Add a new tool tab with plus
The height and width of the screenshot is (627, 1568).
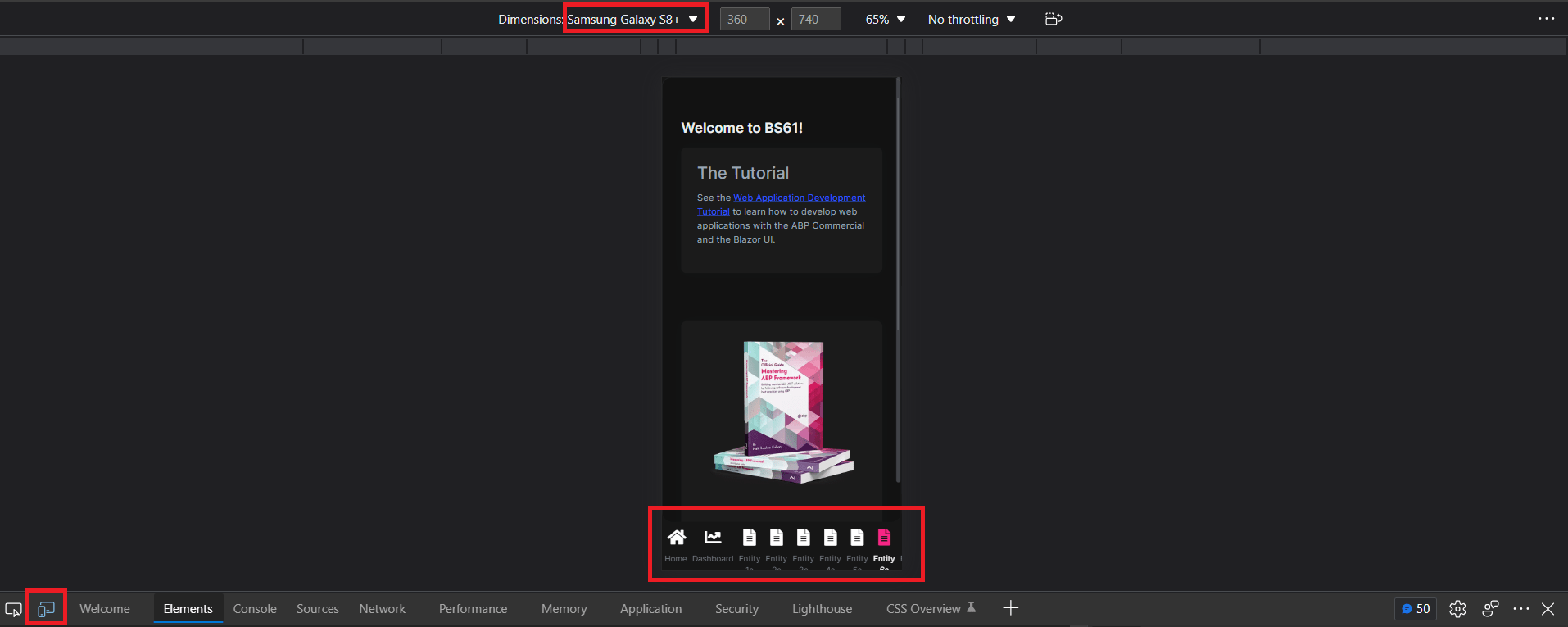point(1011,608)
